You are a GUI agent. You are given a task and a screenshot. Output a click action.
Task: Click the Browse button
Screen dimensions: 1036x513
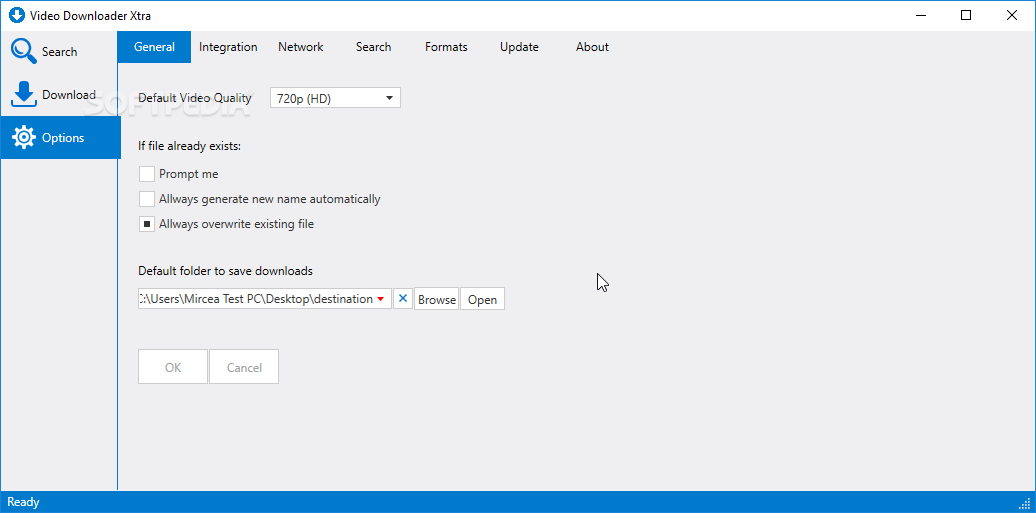coord(437,299)
